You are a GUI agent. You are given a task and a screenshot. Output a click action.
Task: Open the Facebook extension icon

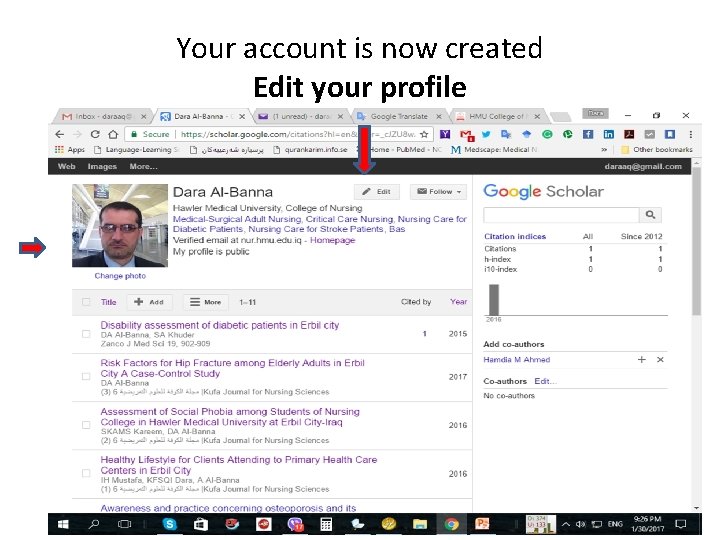pyautogui.click(x=588, y=134)
